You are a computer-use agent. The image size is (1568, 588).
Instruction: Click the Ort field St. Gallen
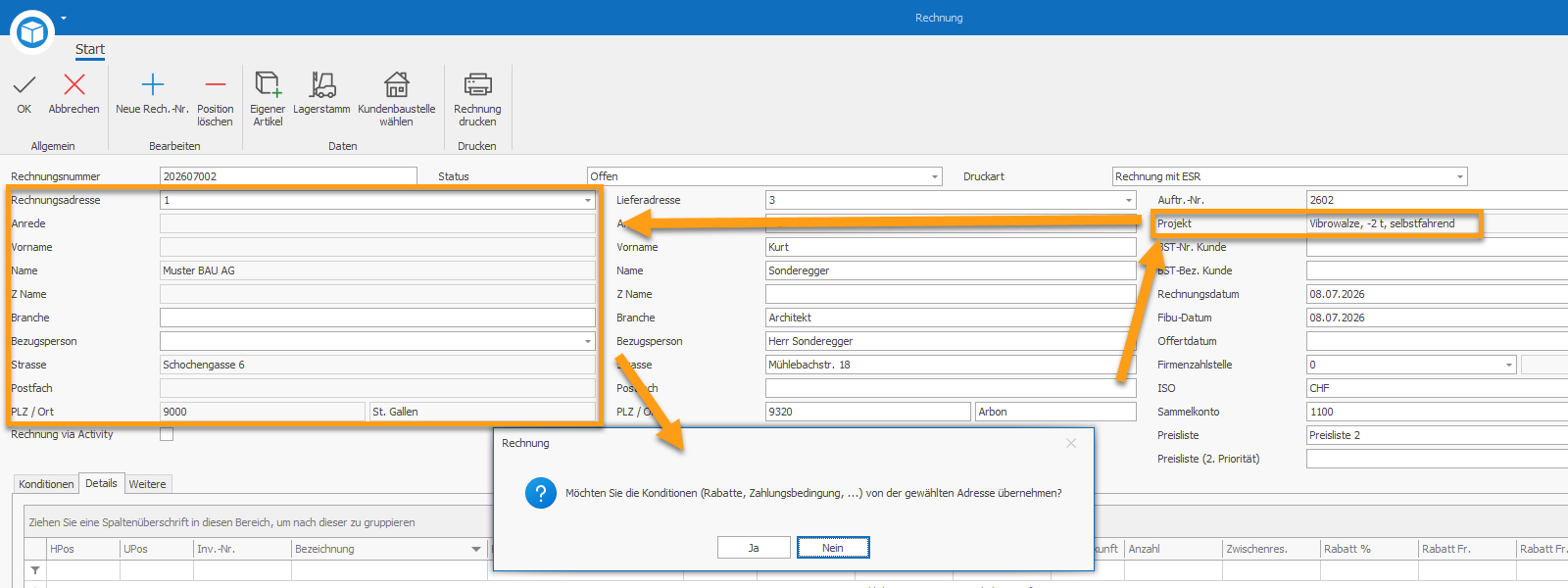click(x=482, y=412)
